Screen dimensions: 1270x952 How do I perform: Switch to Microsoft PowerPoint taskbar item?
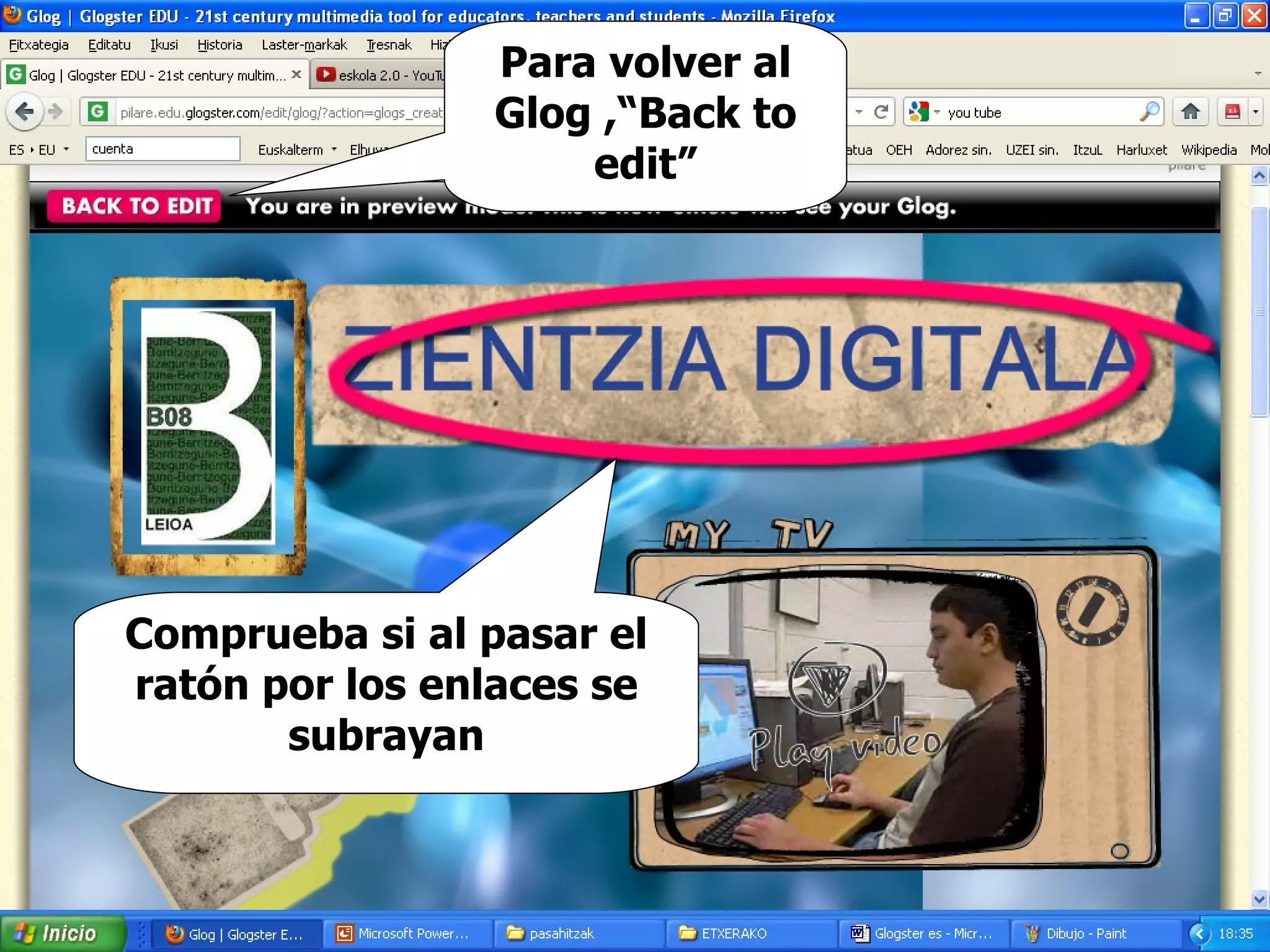(407, 933)
